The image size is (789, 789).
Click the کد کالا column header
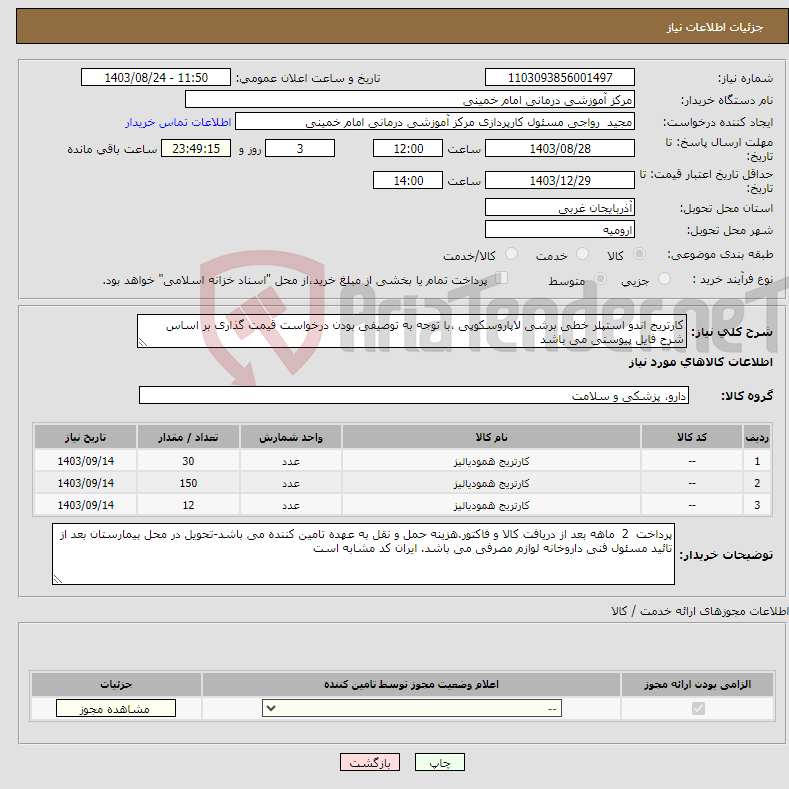[691, 437]
